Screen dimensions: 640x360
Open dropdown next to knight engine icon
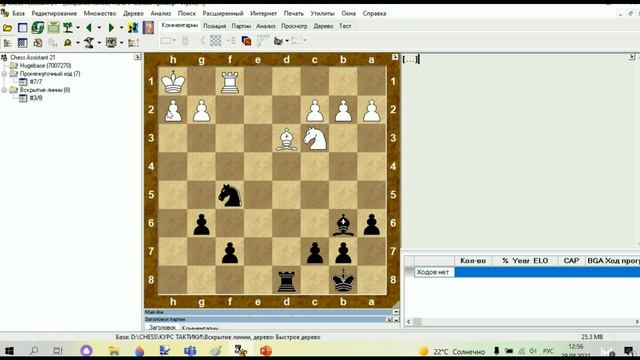point(99,43)
